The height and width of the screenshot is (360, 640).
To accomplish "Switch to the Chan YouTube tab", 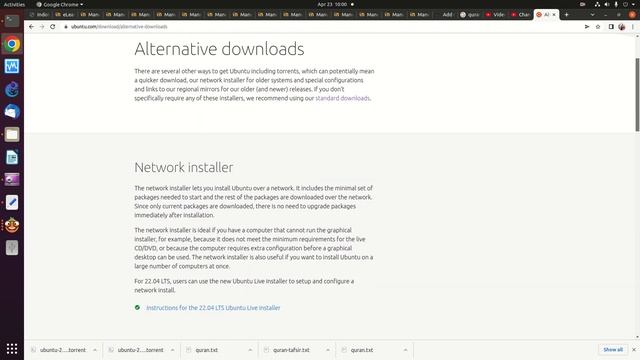I will click(x=520, y=15).
